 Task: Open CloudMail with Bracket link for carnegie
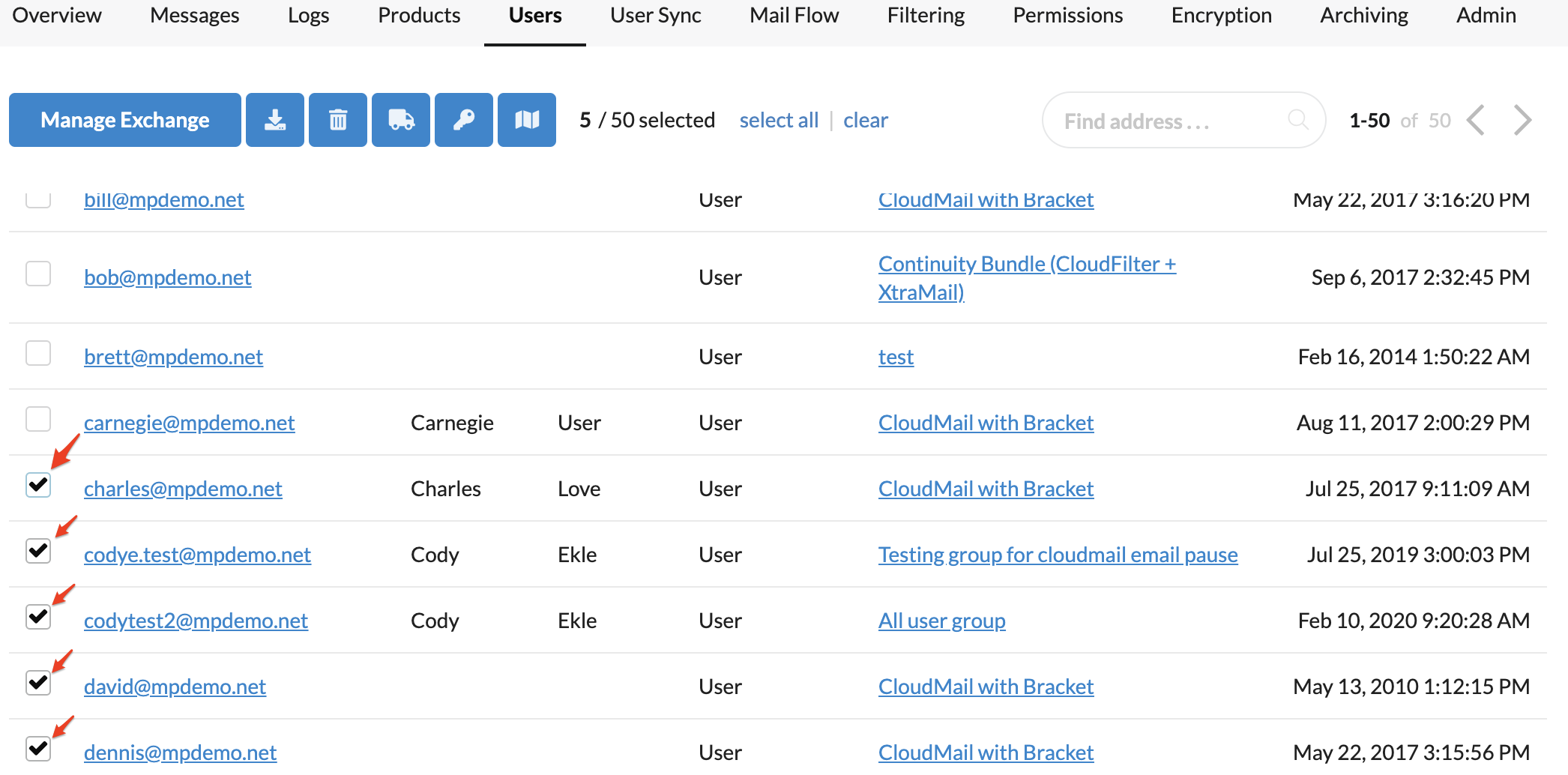(x=986, y=423)
